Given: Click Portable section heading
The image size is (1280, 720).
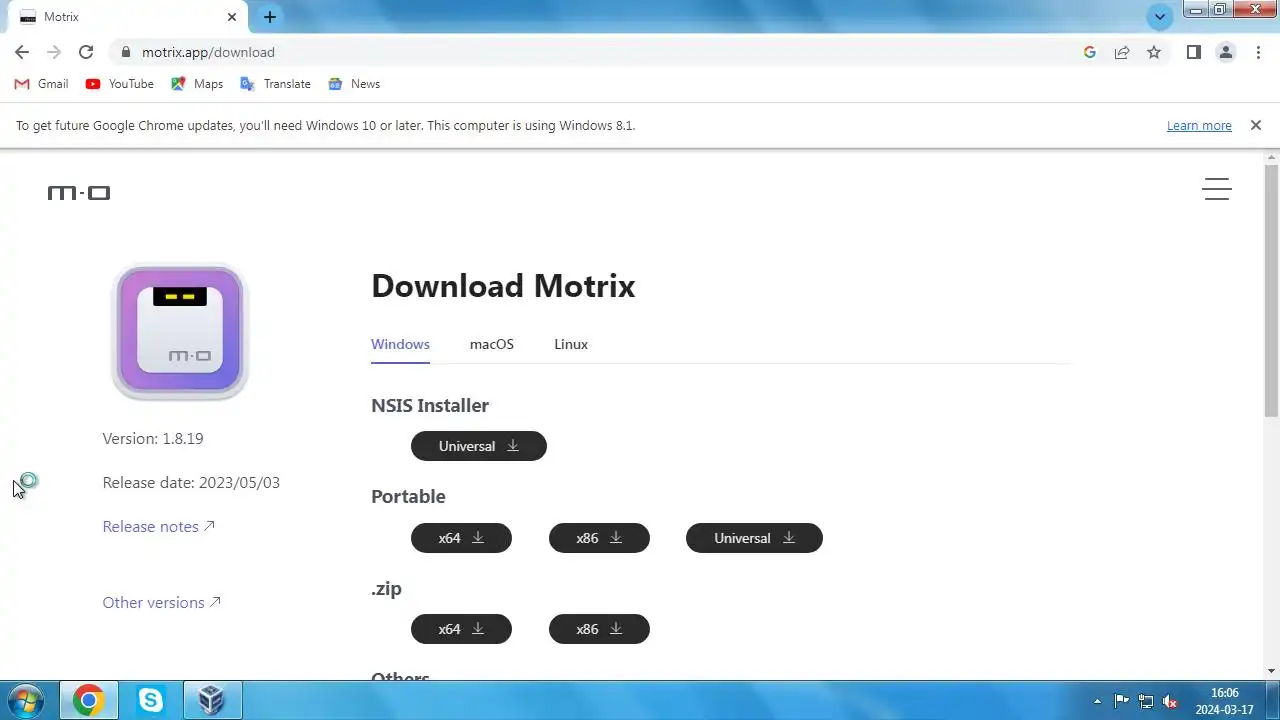Looking at the screenshot, I should [x=408, y=496].
